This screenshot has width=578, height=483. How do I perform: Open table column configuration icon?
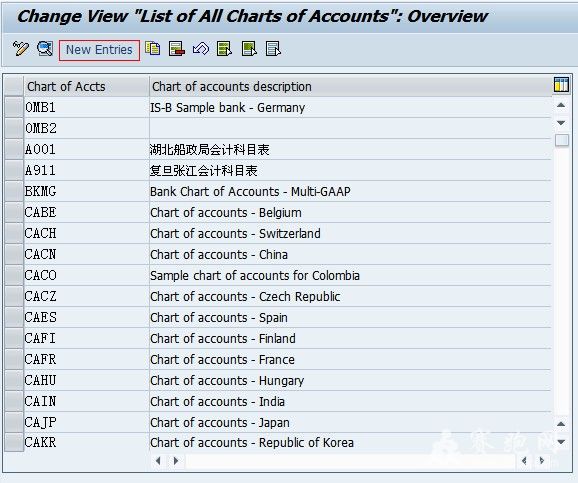561,84
